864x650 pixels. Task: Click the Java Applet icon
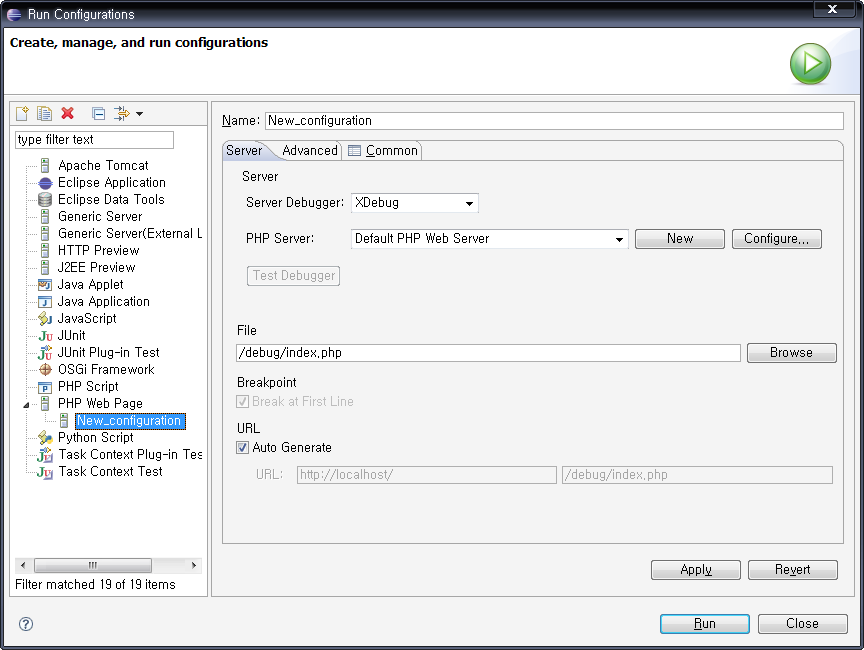(45, 285)
